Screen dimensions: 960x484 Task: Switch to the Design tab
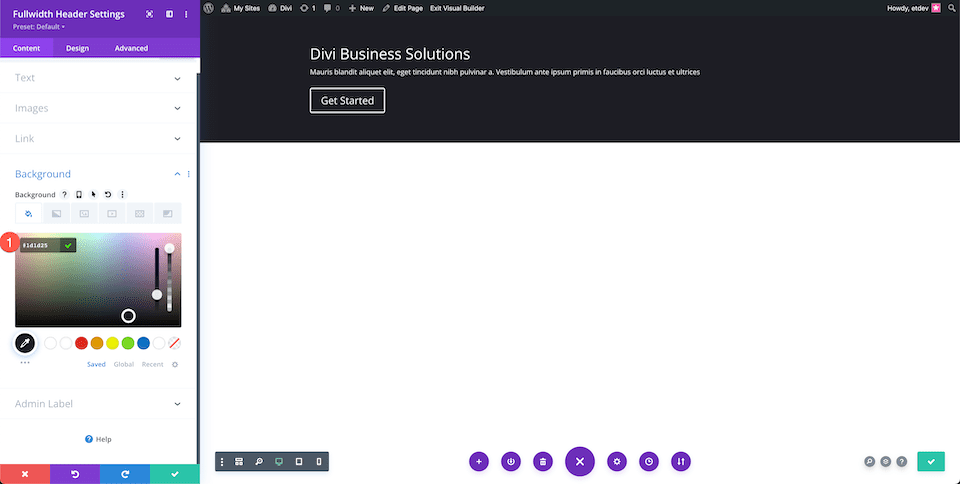click(x=77, y=48)
